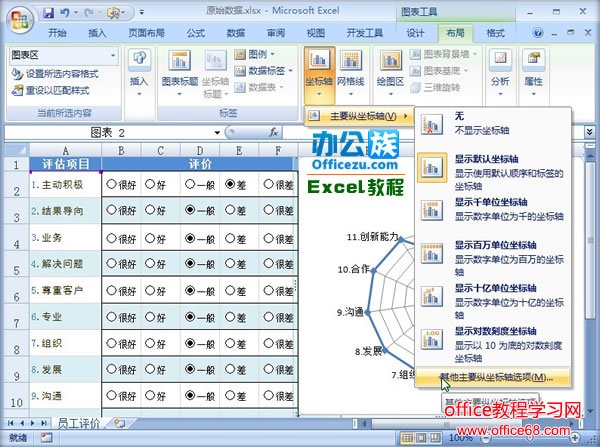Select 差 radio for 1.主动积极
This screenshot has width=600, height=447.
(x=230, y=184)
